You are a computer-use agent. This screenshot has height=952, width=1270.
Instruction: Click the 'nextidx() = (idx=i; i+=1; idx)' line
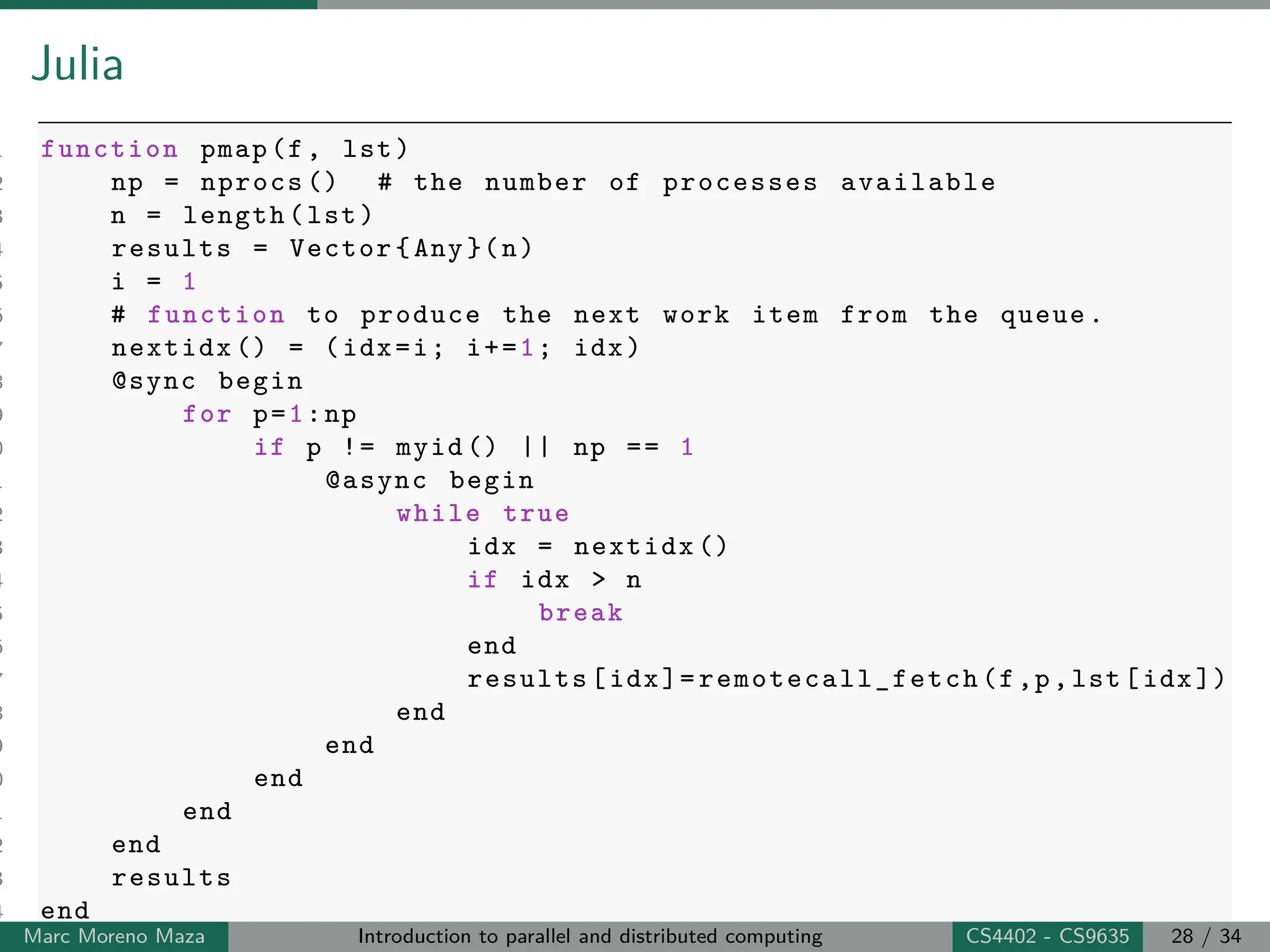[x=375, y=348]
